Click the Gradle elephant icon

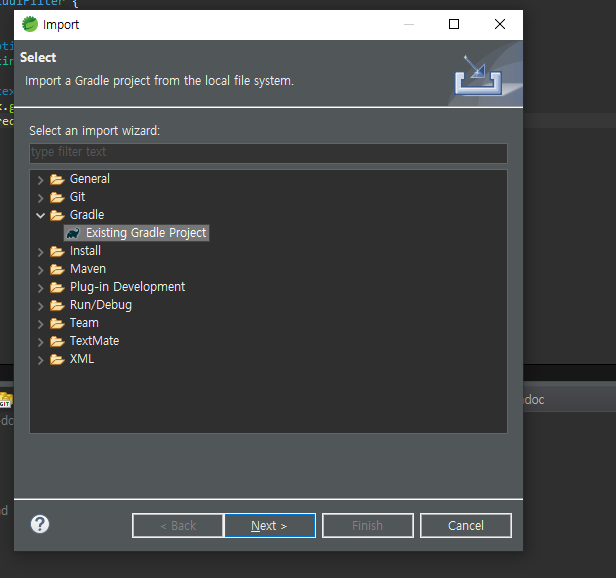point(73,233)
